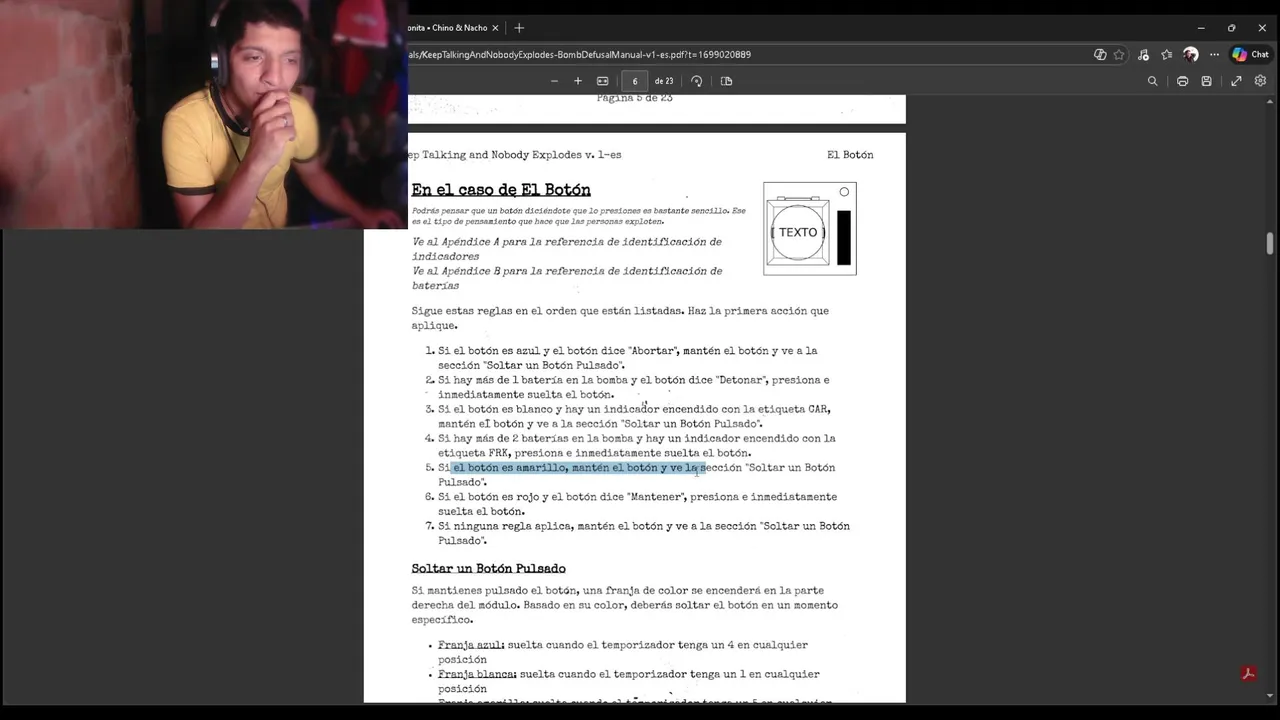The width and height of the screenshot is (1280, 720).
Task: Click the page number input field showing 6
Action: pos(634,81)
